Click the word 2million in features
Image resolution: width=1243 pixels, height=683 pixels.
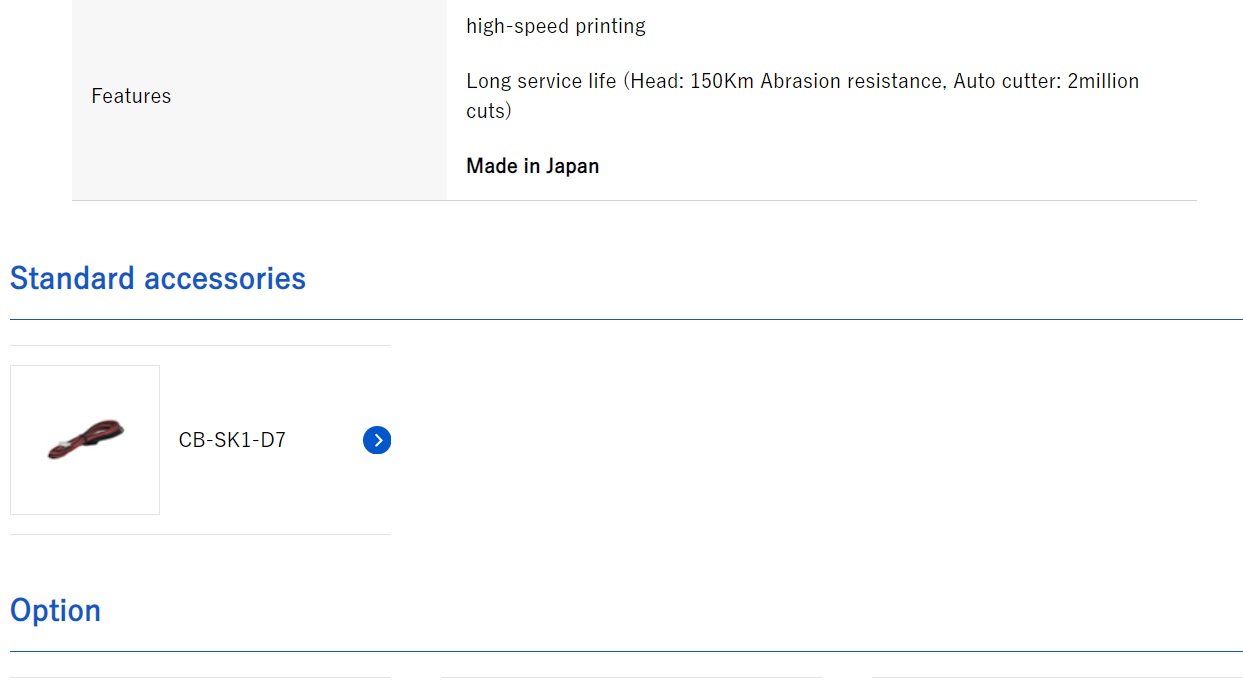click(x=1103, y=81)
